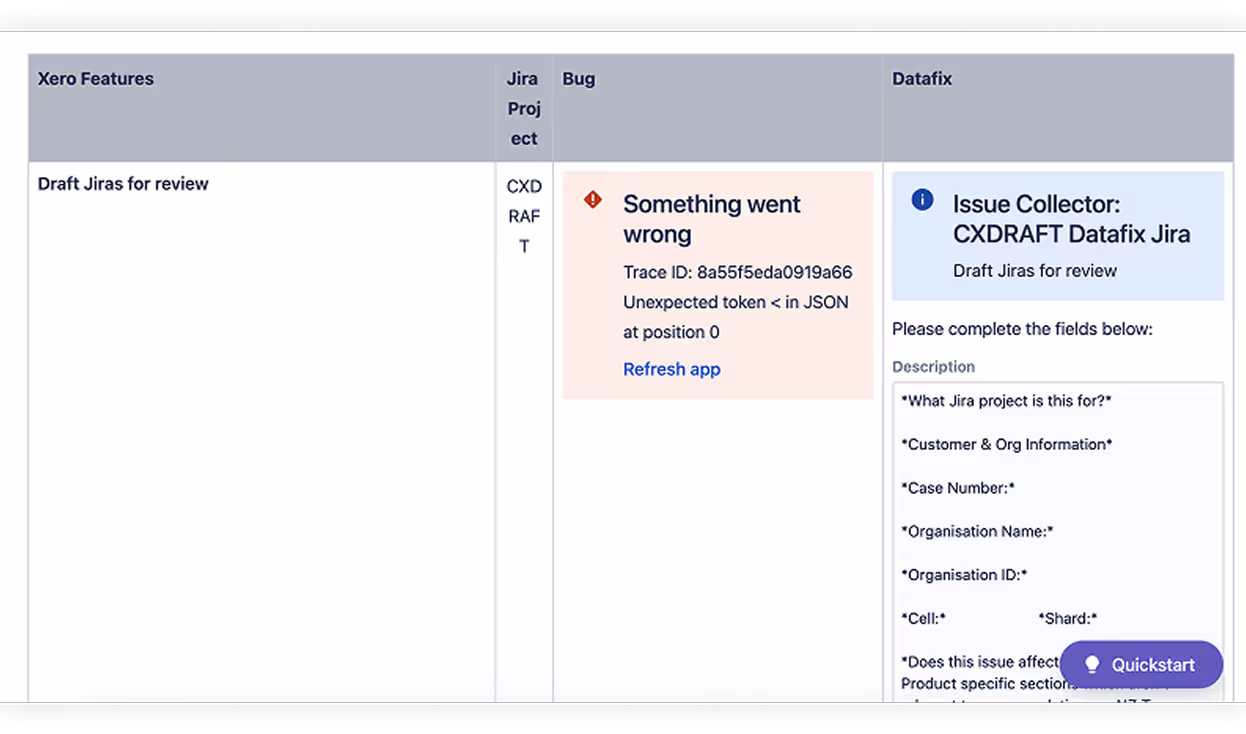This screenshot has height=734, width=1246.
Task: Click the blue info circle icon
Action: [922, 200]
